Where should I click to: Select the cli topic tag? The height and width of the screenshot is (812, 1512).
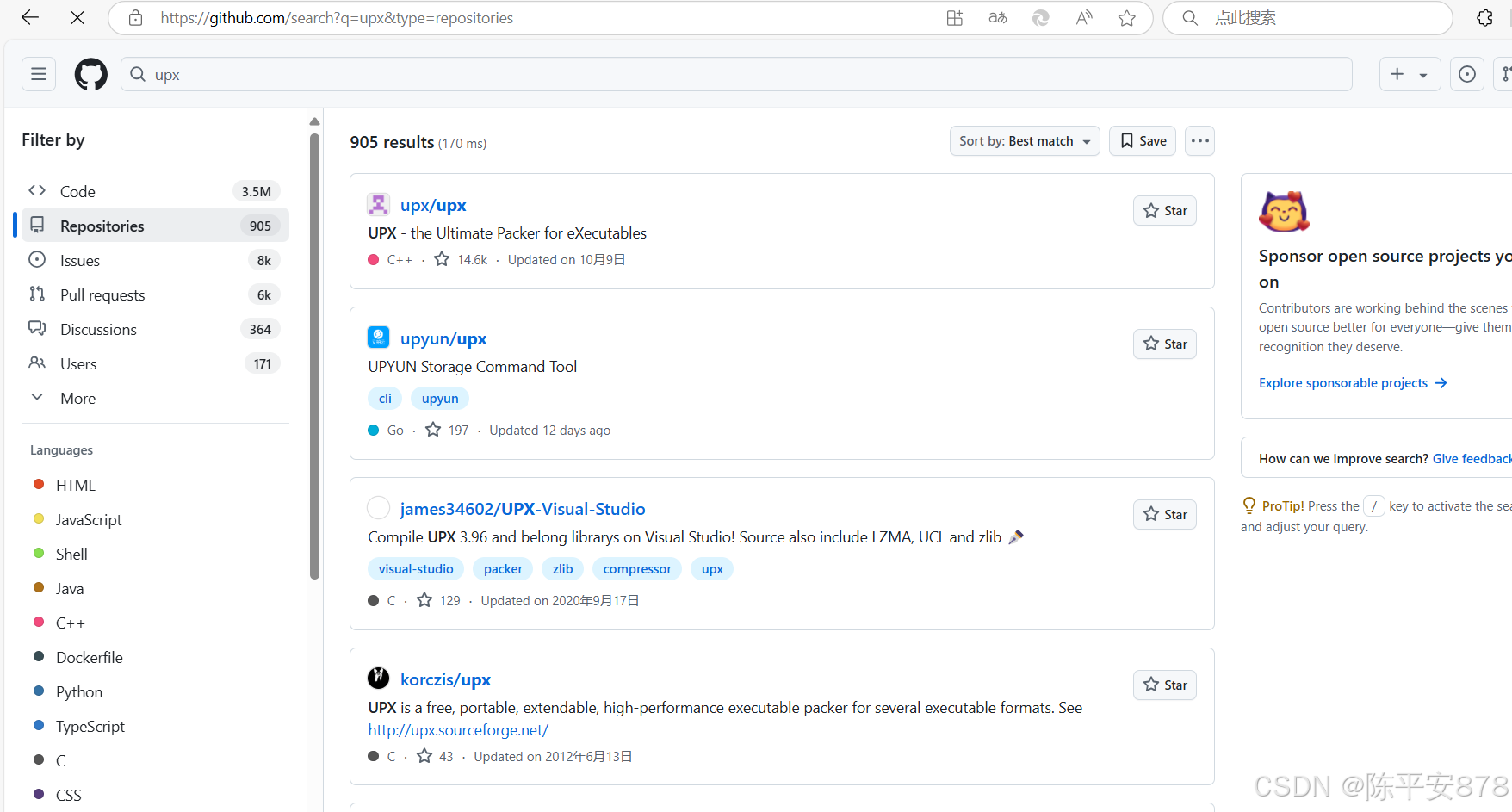[385, 398]
